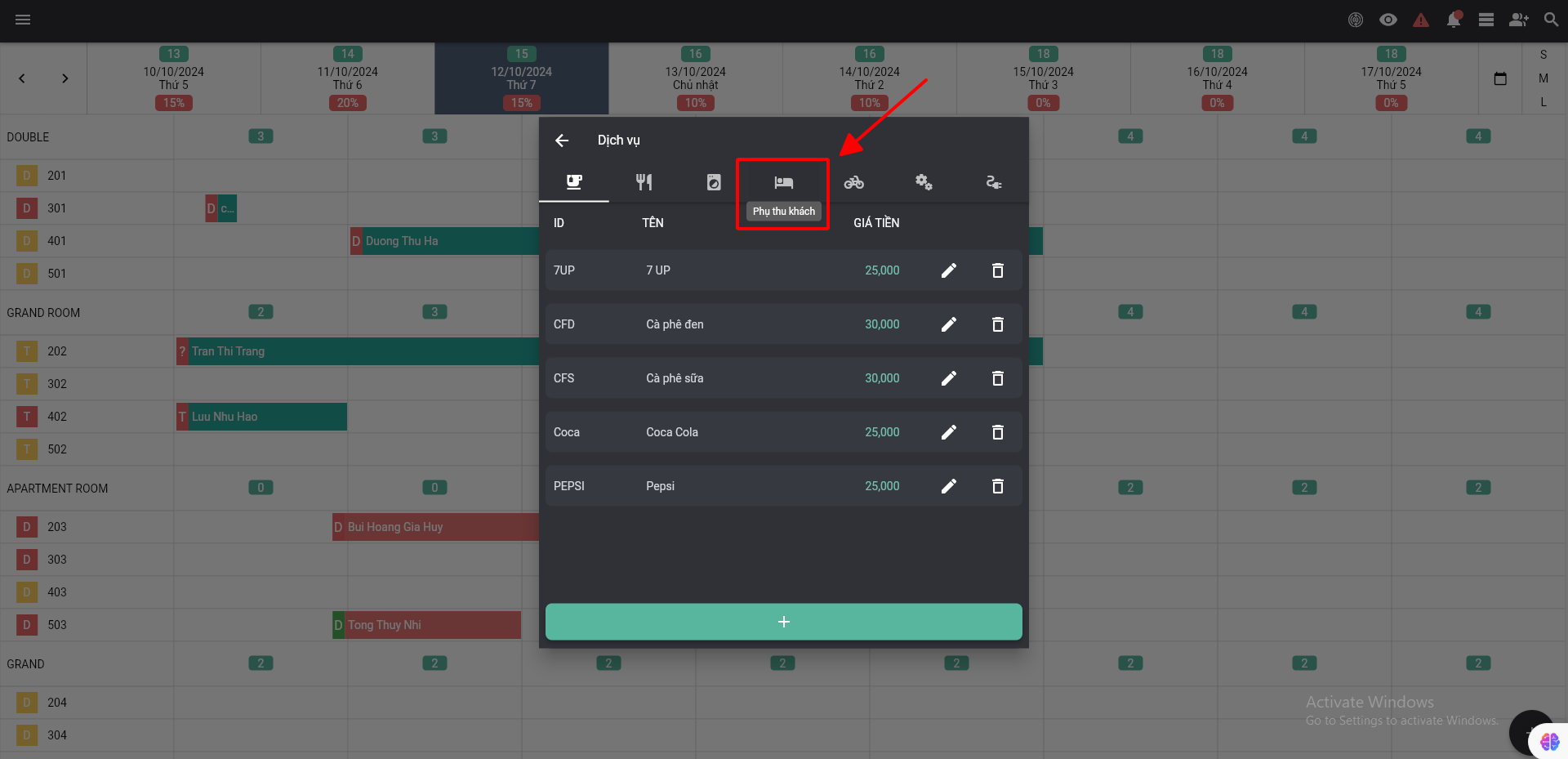Select the 15/10/2024 date column header
This screenshot has height=759, width=1568.
[1044, 78]
